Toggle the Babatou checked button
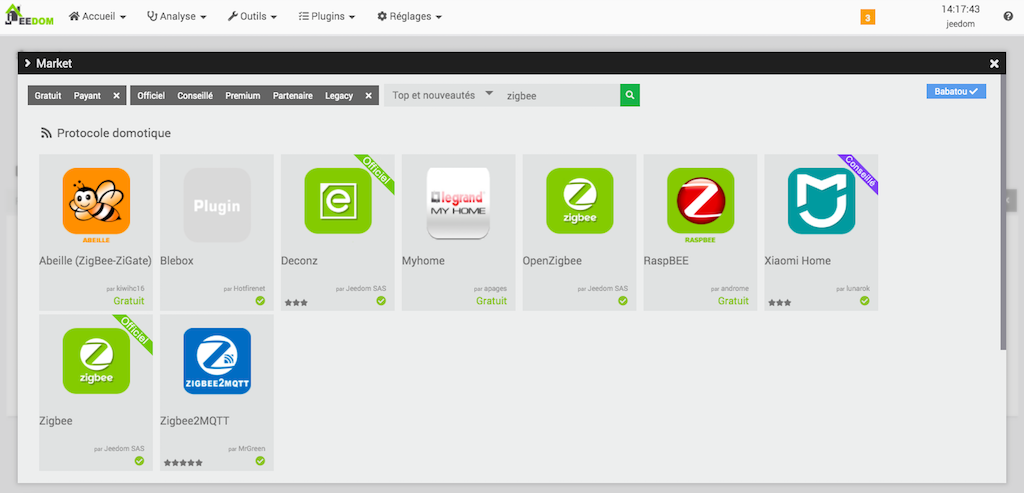 click(x=956, y=91)
